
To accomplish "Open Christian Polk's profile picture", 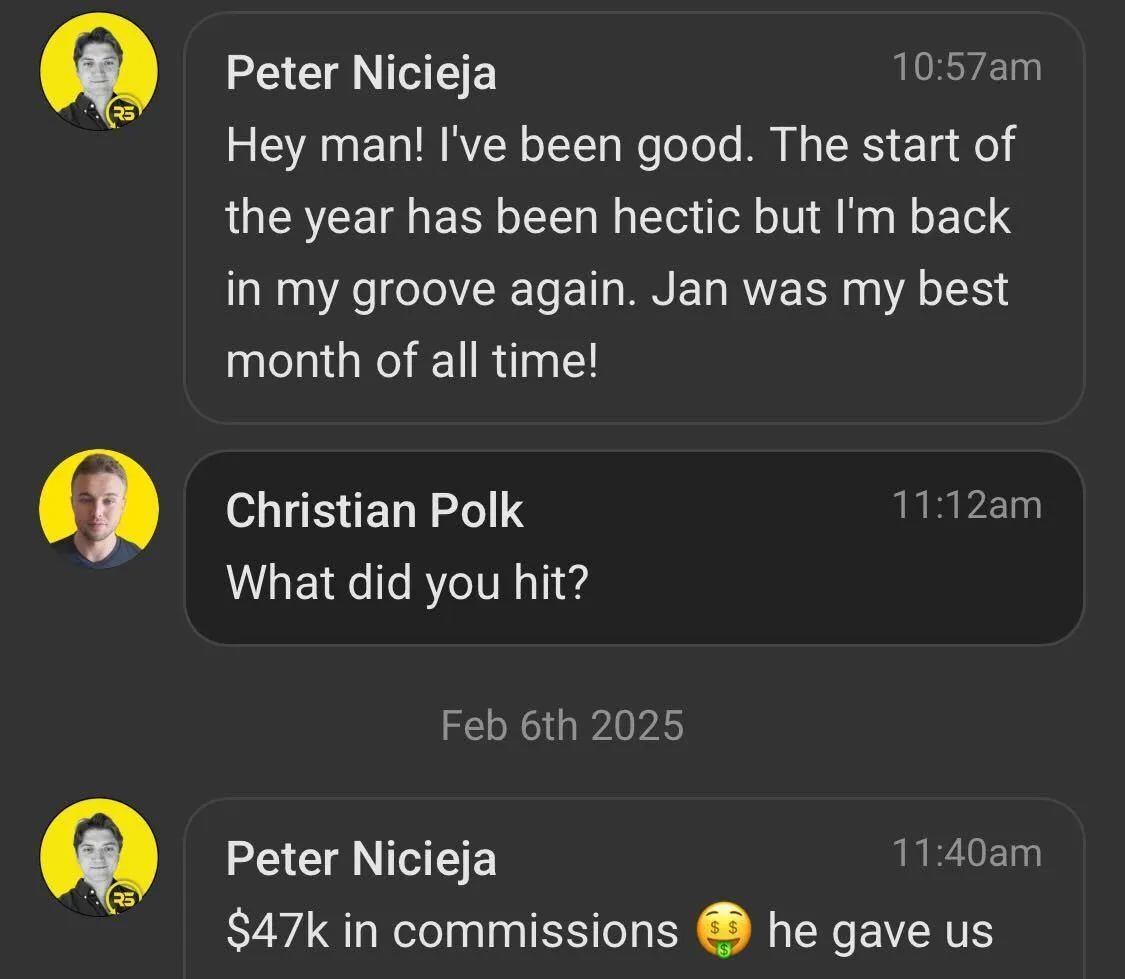I will click(x=99, y=509).
